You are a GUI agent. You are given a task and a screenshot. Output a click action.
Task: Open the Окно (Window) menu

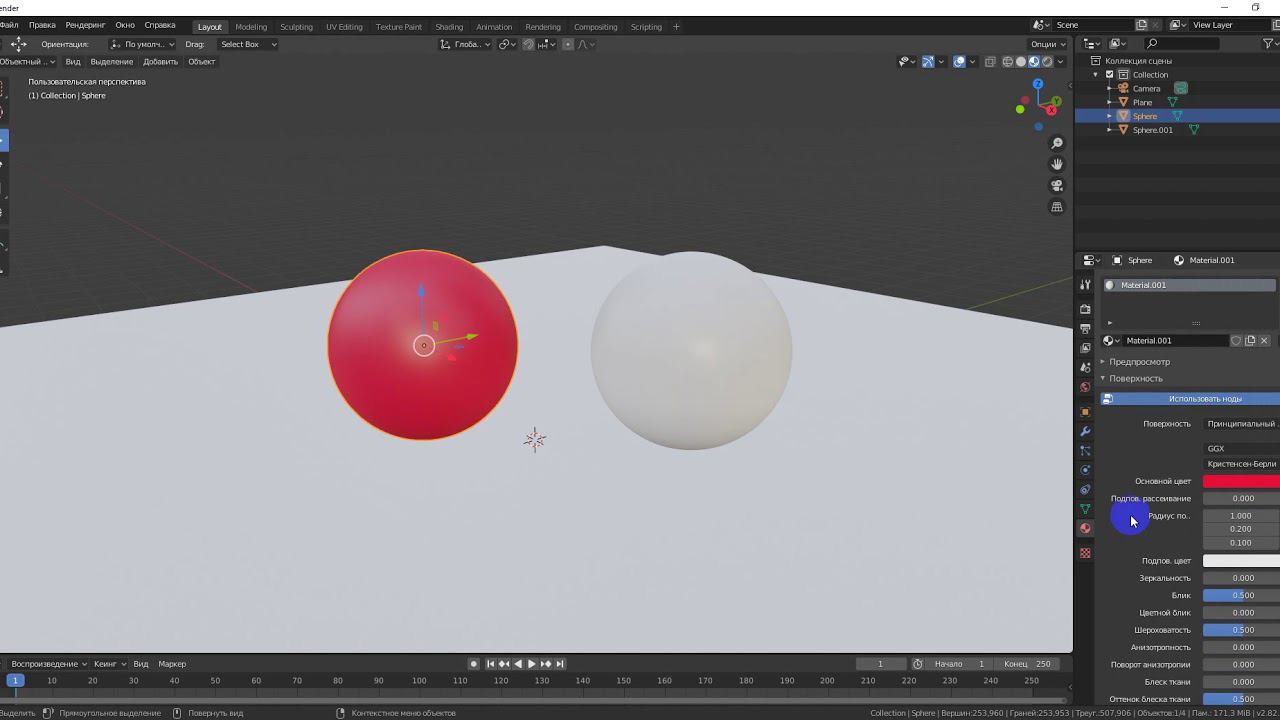[125, 25]
